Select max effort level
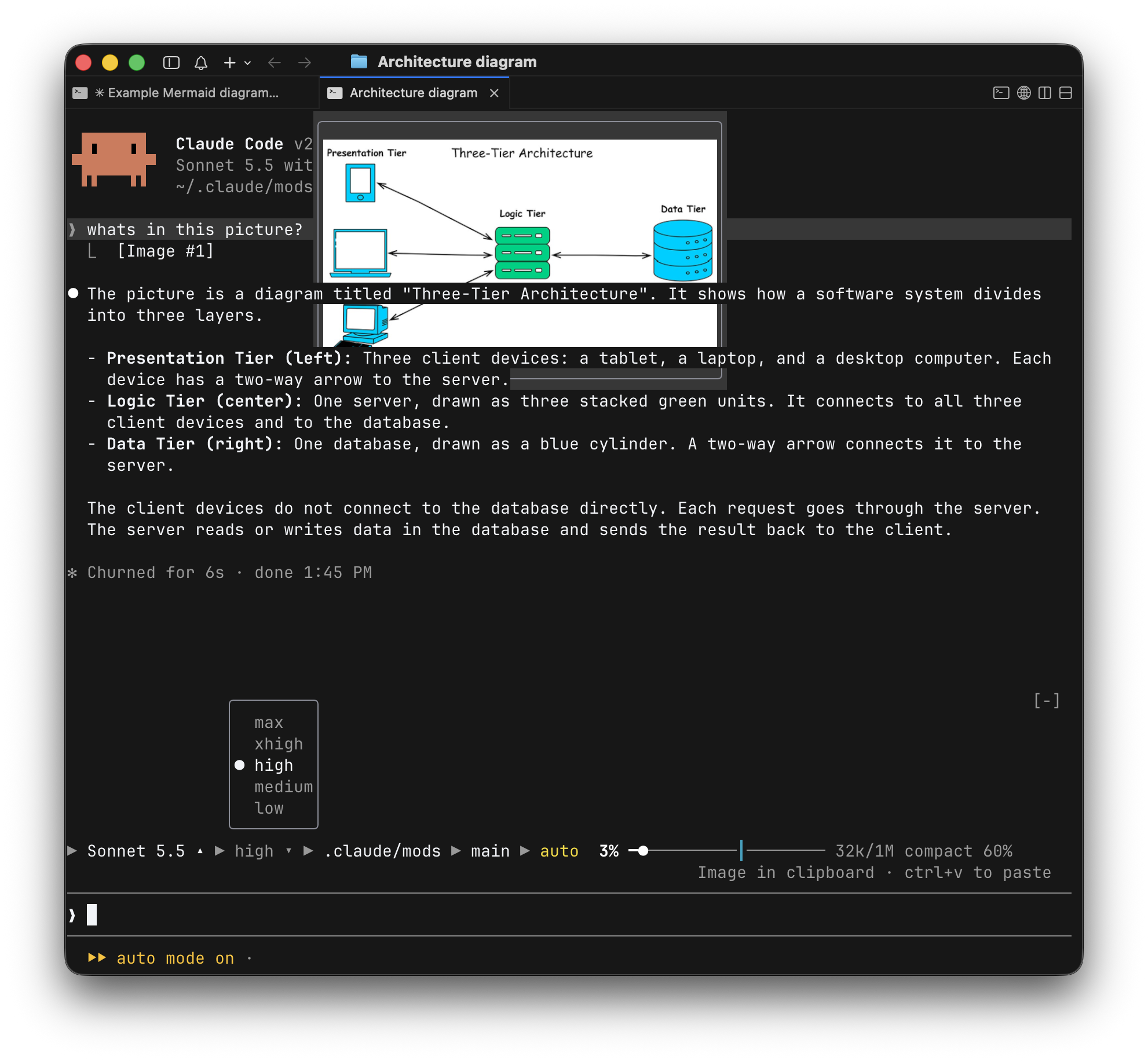Screen dimensions: 1148x1061 click(x=269, y=723)
